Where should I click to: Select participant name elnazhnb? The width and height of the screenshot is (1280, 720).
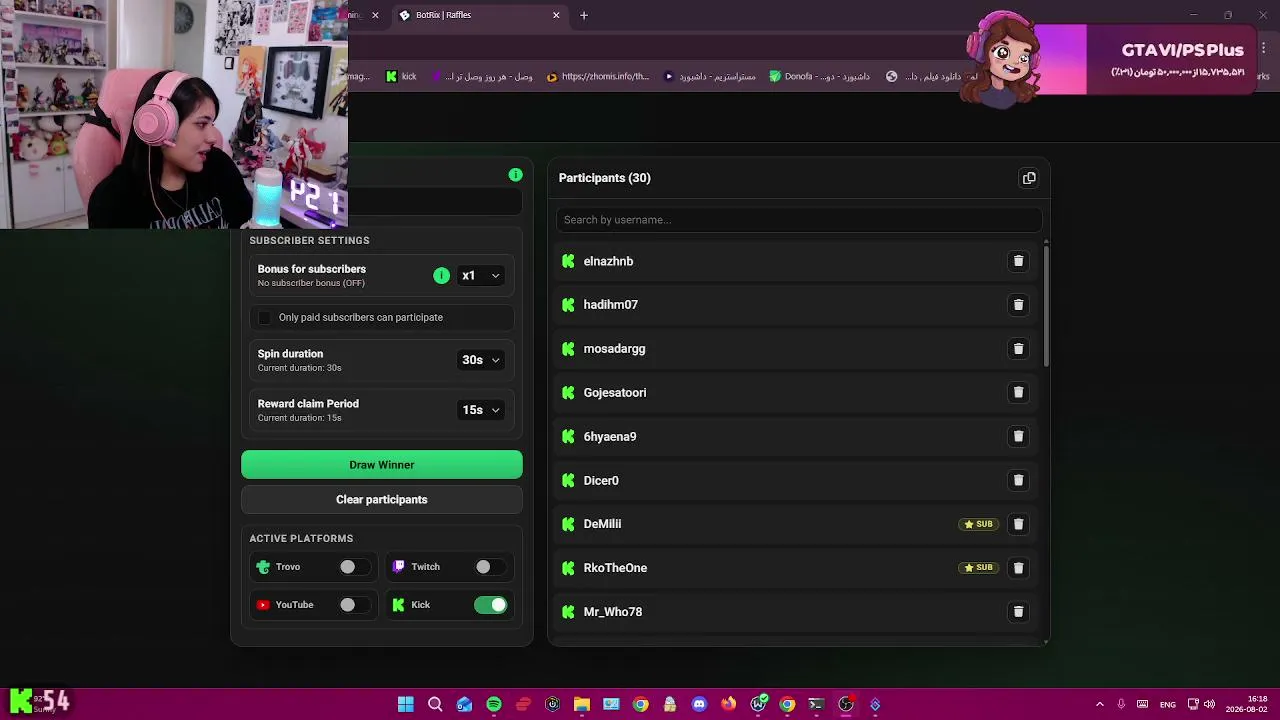pyautogui.click(x=608, y=261)
